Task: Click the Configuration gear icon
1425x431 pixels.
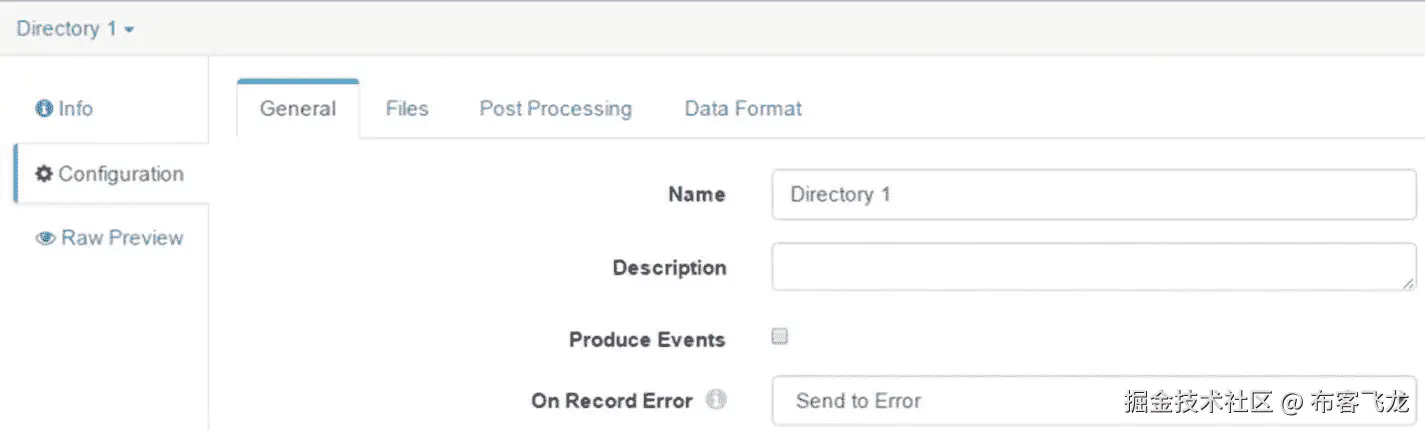Action: click(44, 174)
